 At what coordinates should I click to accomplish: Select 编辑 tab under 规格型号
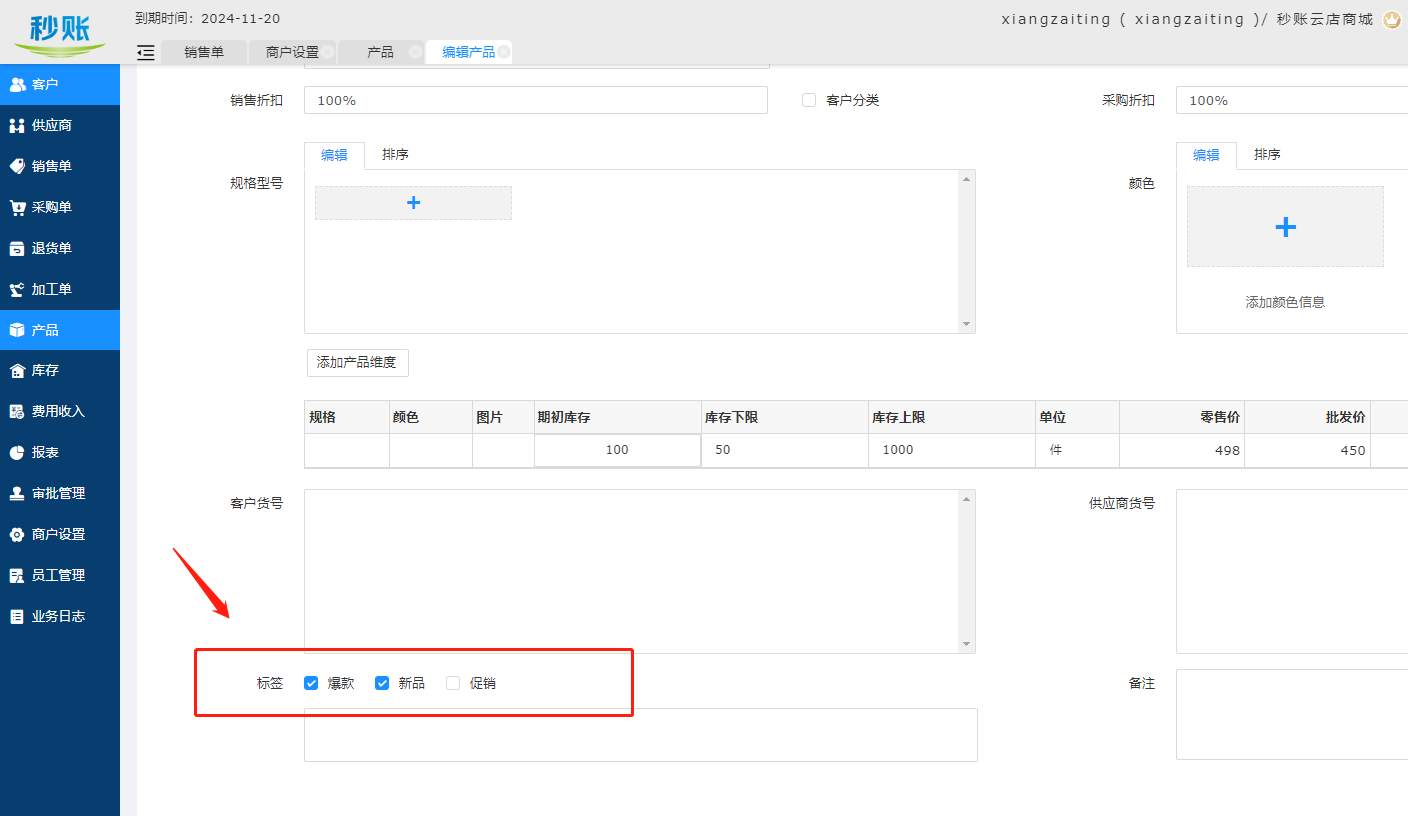point(334,155)
